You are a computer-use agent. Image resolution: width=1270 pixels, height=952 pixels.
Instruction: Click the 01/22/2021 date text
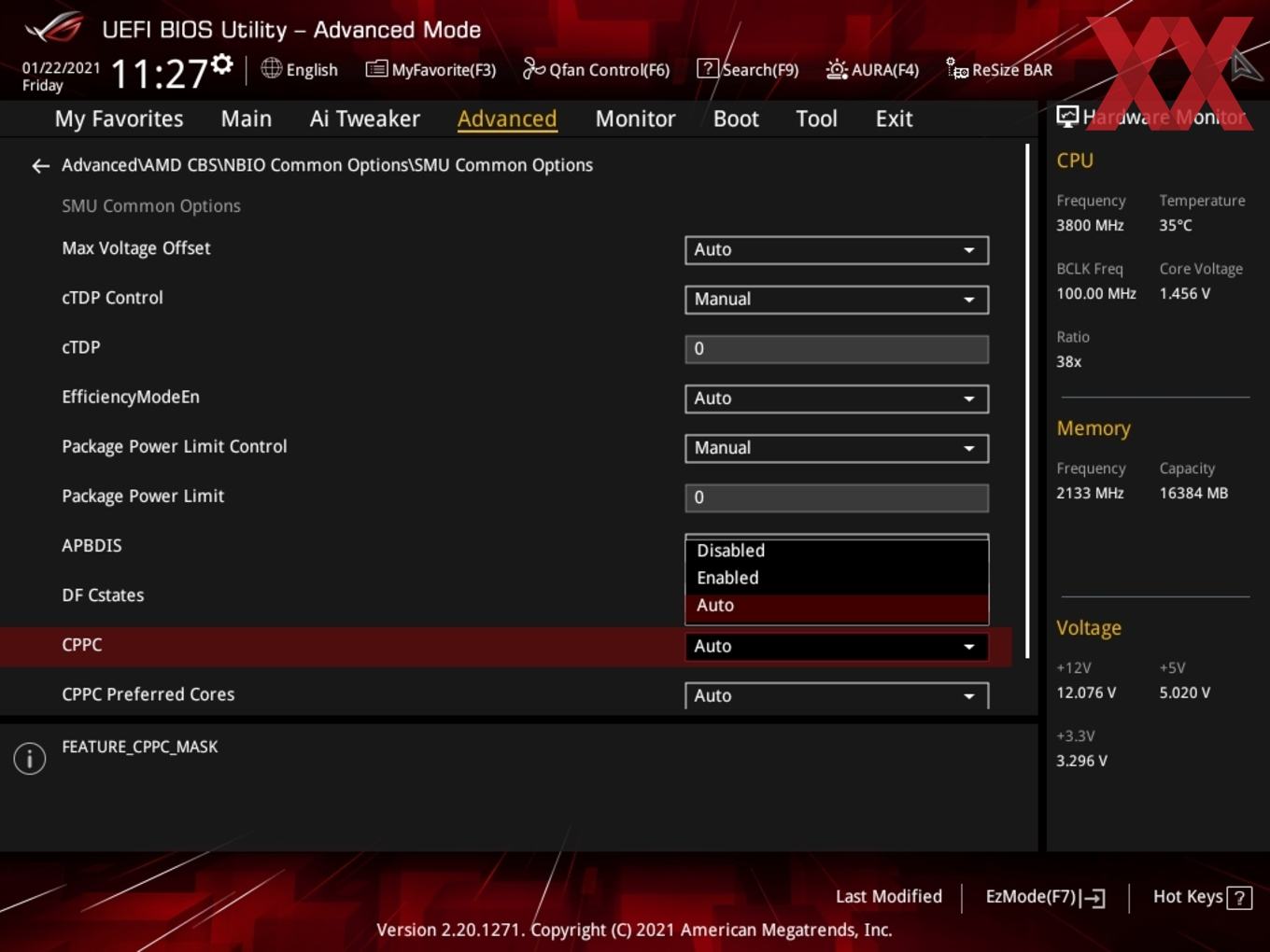(61, 68)
